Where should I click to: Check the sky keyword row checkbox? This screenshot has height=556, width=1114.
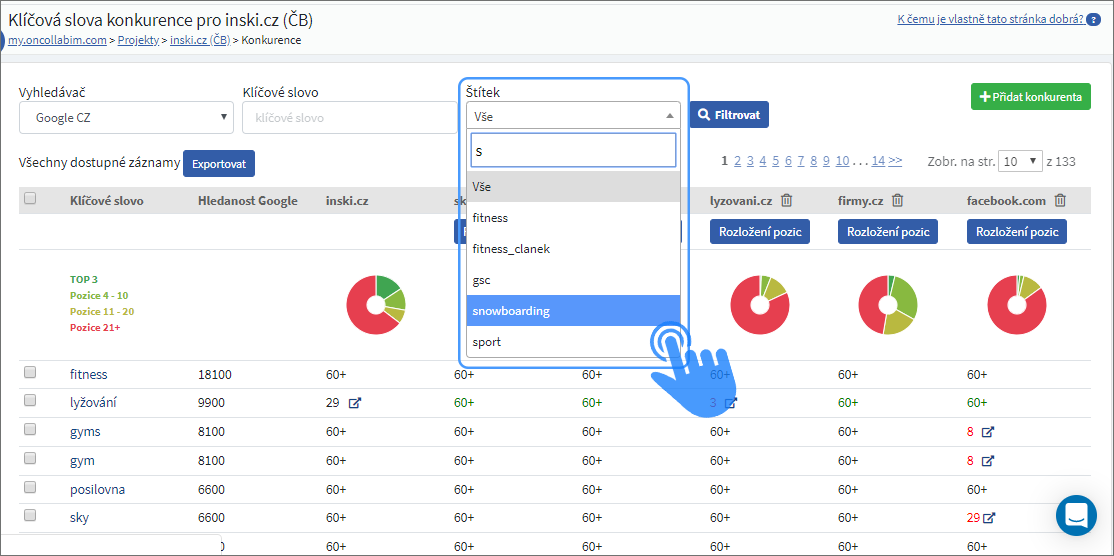[30, 516]
